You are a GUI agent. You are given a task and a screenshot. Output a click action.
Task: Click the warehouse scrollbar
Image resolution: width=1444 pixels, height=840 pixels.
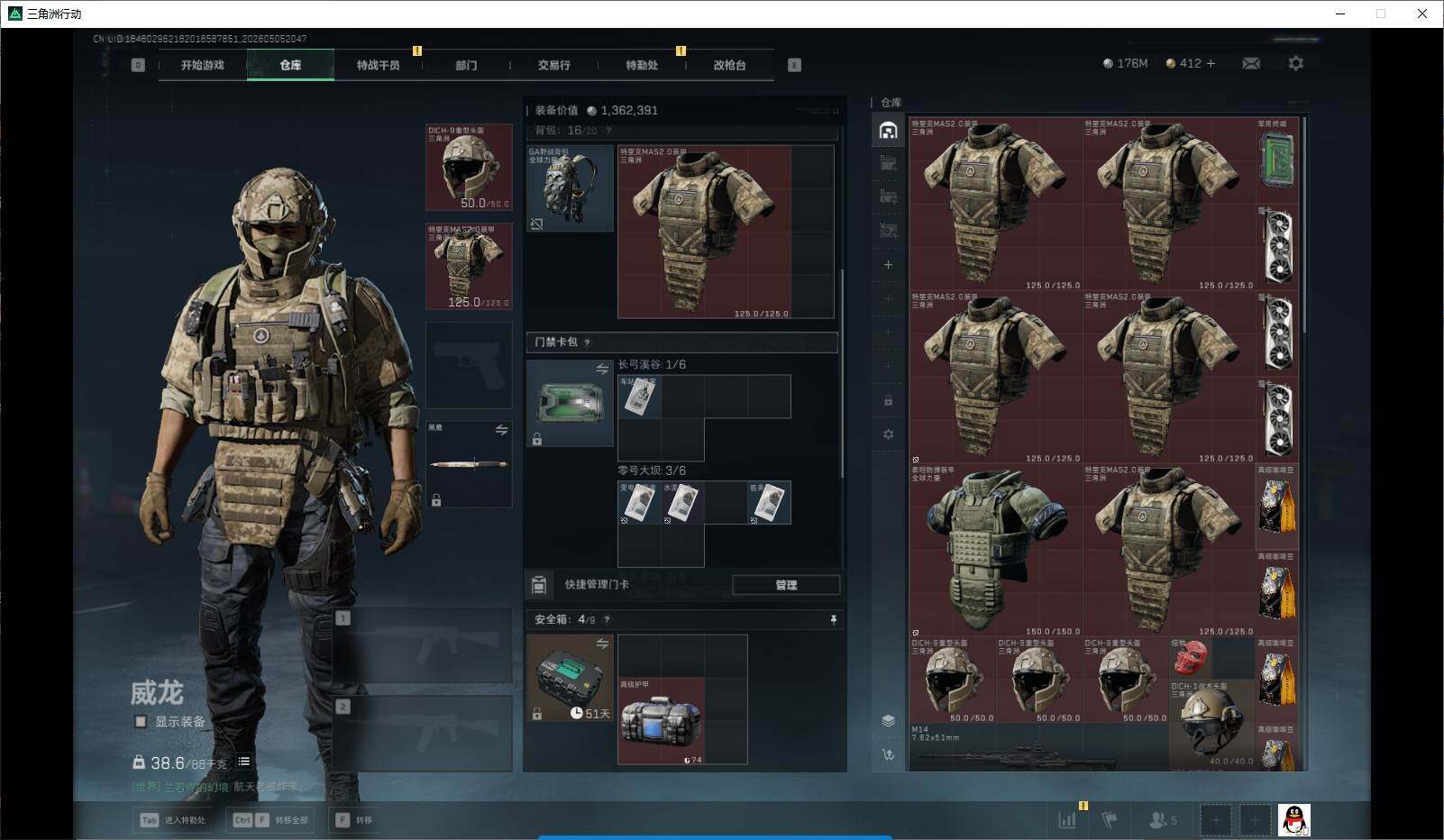tap(1303, 225)
